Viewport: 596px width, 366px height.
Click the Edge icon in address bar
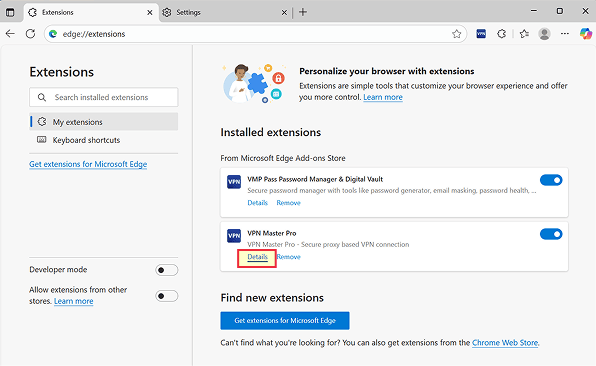[x=53, y=34]
